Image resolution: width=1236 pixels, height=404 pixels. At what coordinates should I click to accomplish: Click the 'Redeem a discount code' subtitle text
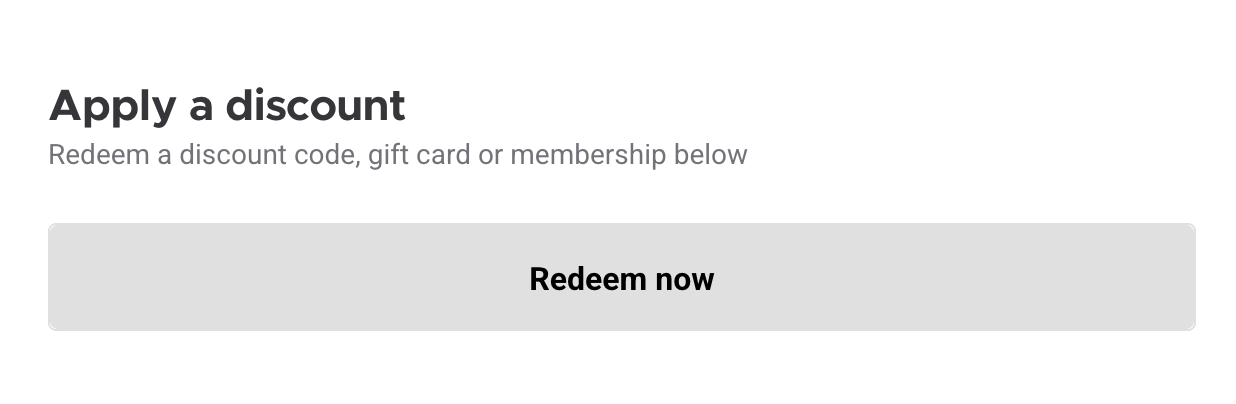coord(397,155)
